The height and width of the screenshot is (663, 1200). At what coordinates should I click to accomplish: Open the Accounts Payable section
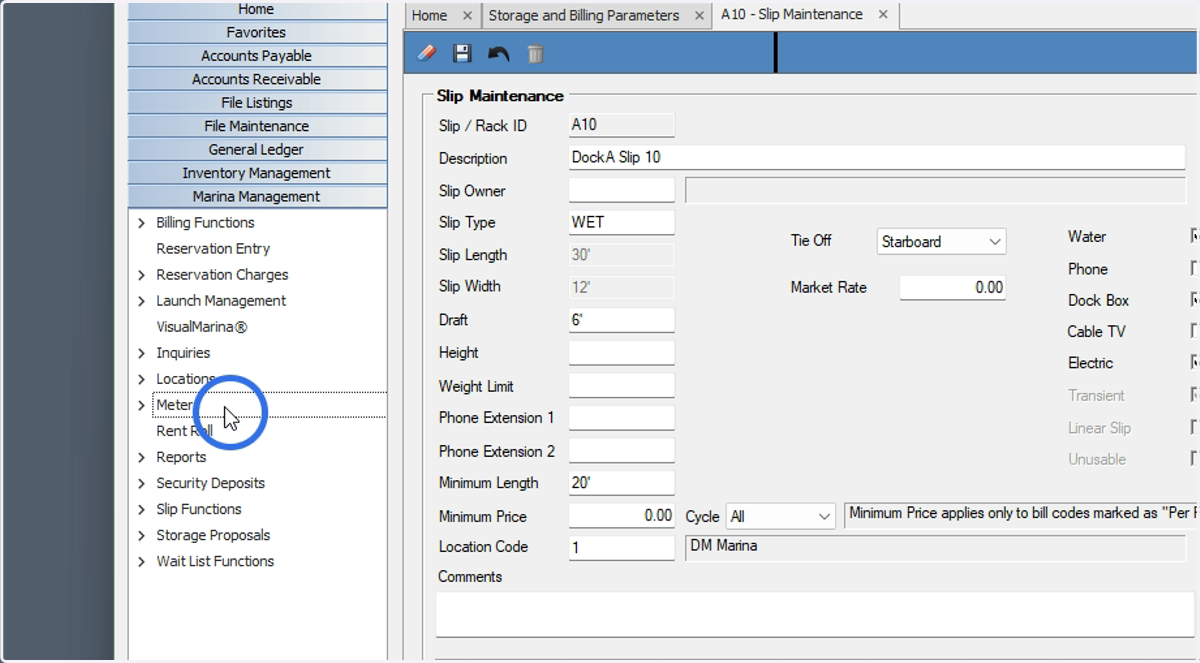(x=257, y=56)
